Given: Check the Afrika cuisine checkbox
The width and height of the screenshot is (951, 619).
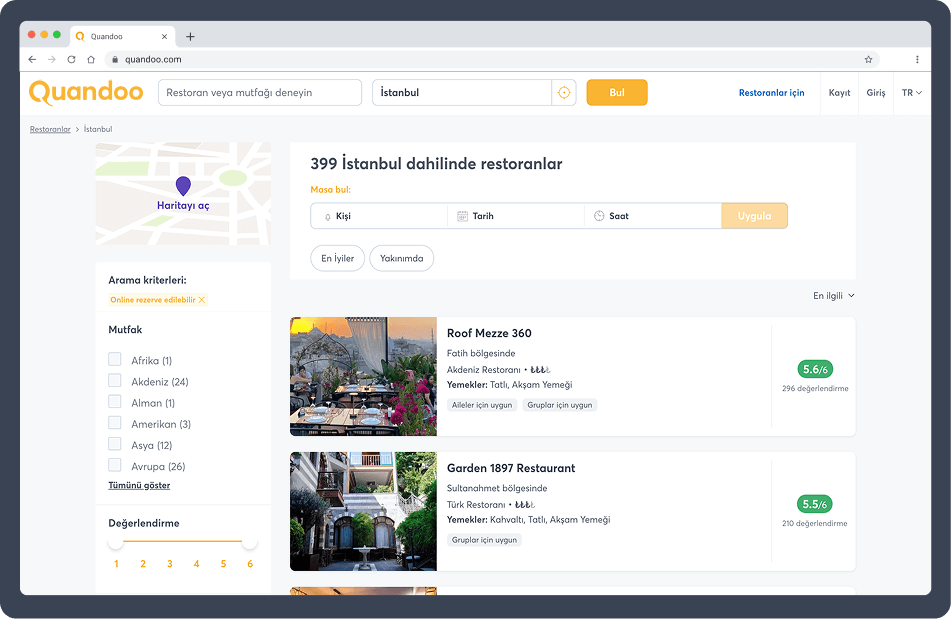Looking at the screenshot, I should coord(115,360).
